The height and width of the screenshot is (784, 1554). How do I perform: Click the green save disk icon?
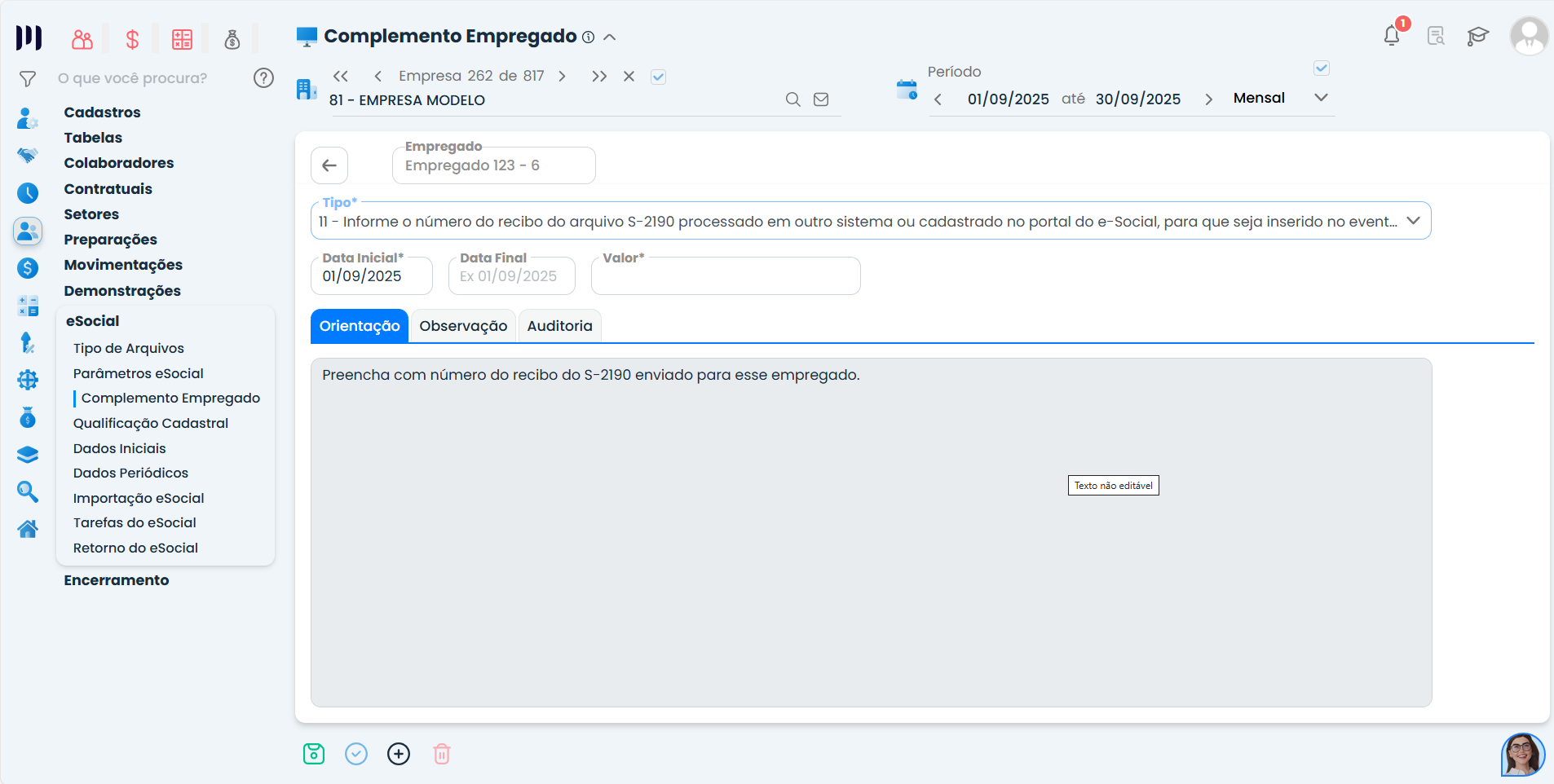[x=314, y=754]
